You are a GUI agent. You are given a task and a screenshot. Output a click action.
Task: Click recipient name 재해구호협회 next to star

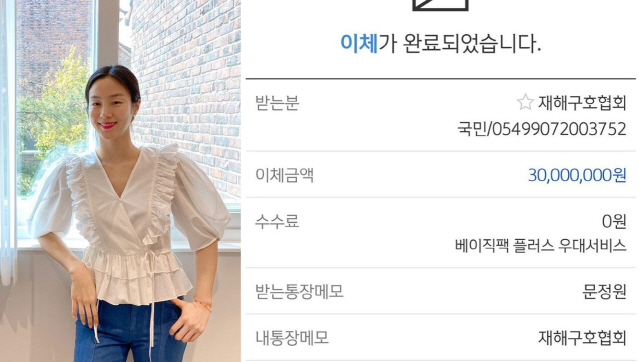point(582,102)
